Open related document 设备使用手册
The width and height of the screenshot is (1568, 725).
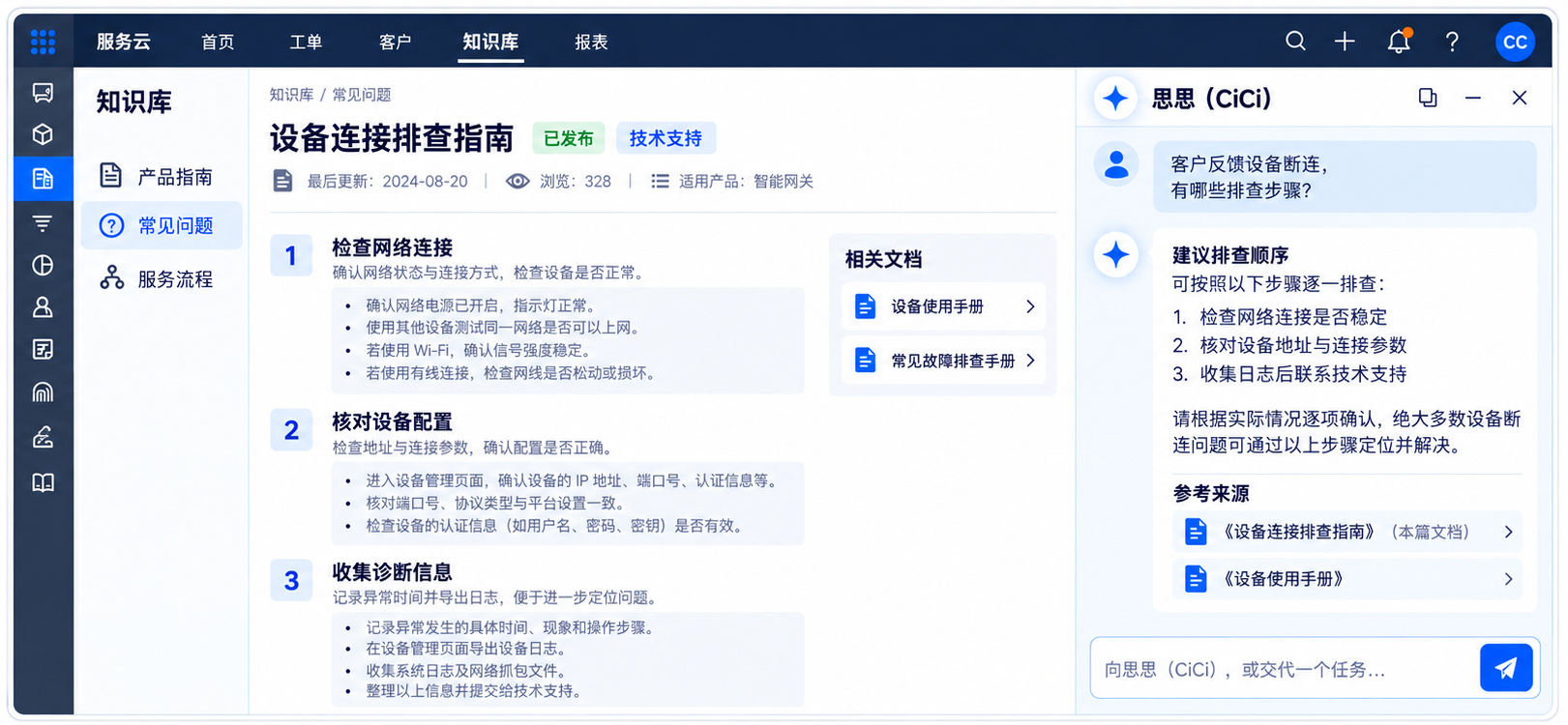point(943,306)
